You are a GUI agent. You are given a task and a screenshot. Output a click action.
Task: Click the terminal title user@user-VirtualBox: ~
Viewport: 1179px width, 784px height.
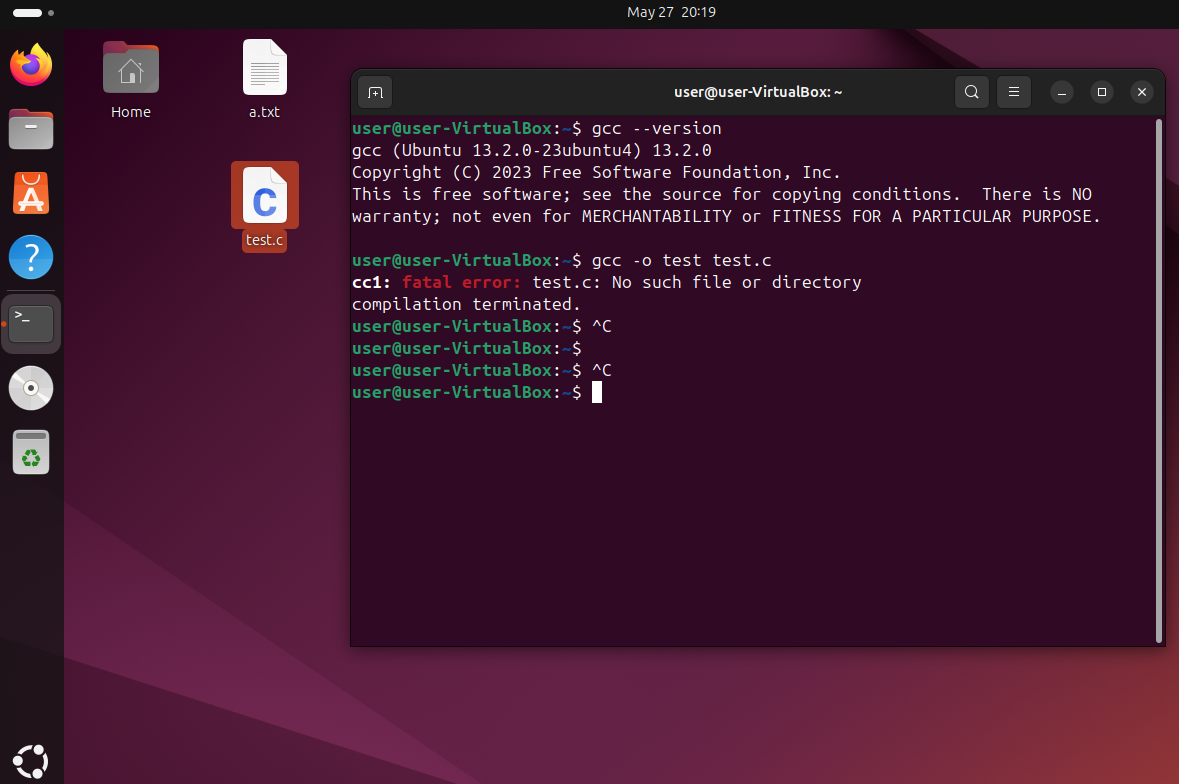click(x=758, y=92)
